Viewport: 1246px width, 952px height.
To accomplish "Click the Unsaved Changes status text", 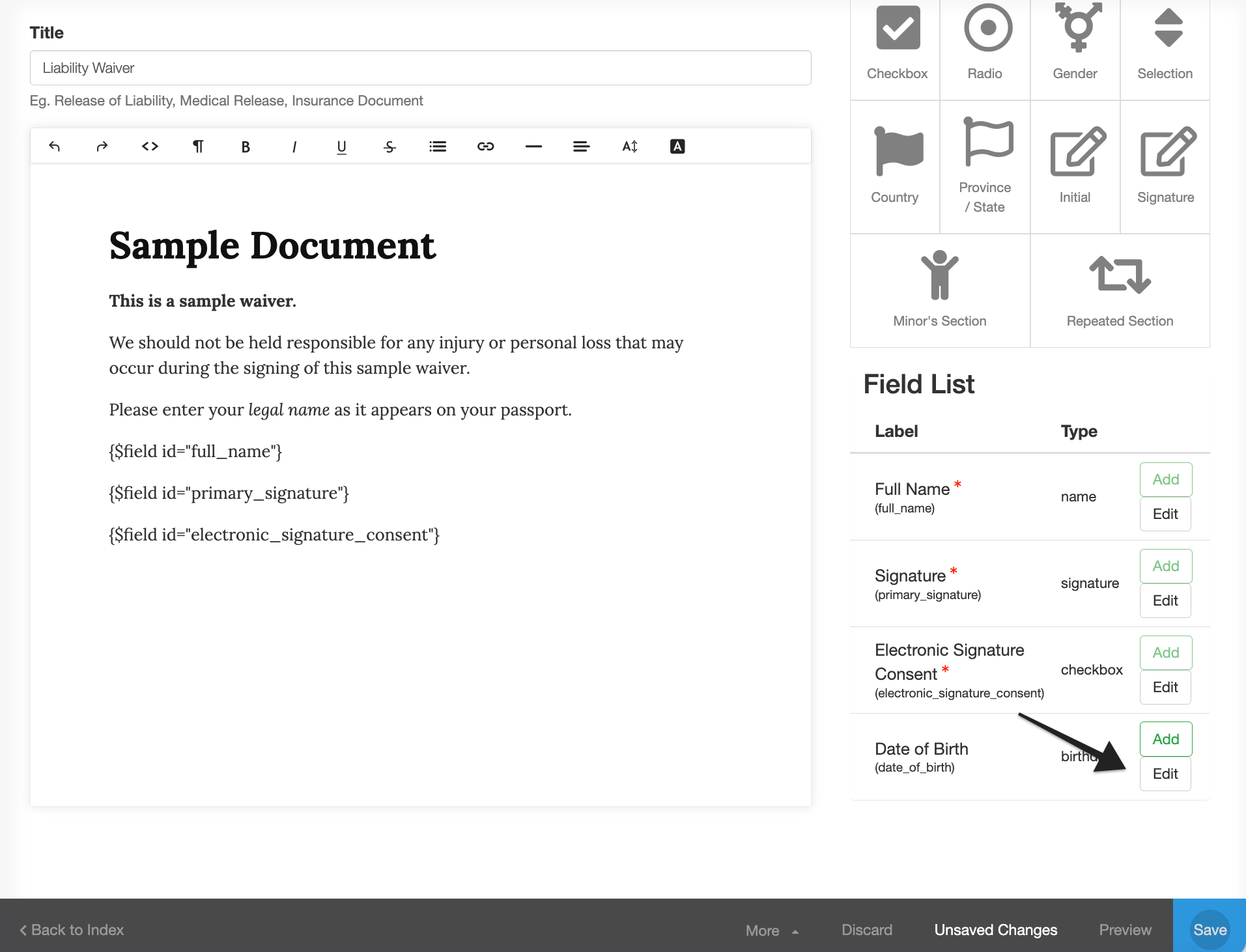I will point(995,930).
